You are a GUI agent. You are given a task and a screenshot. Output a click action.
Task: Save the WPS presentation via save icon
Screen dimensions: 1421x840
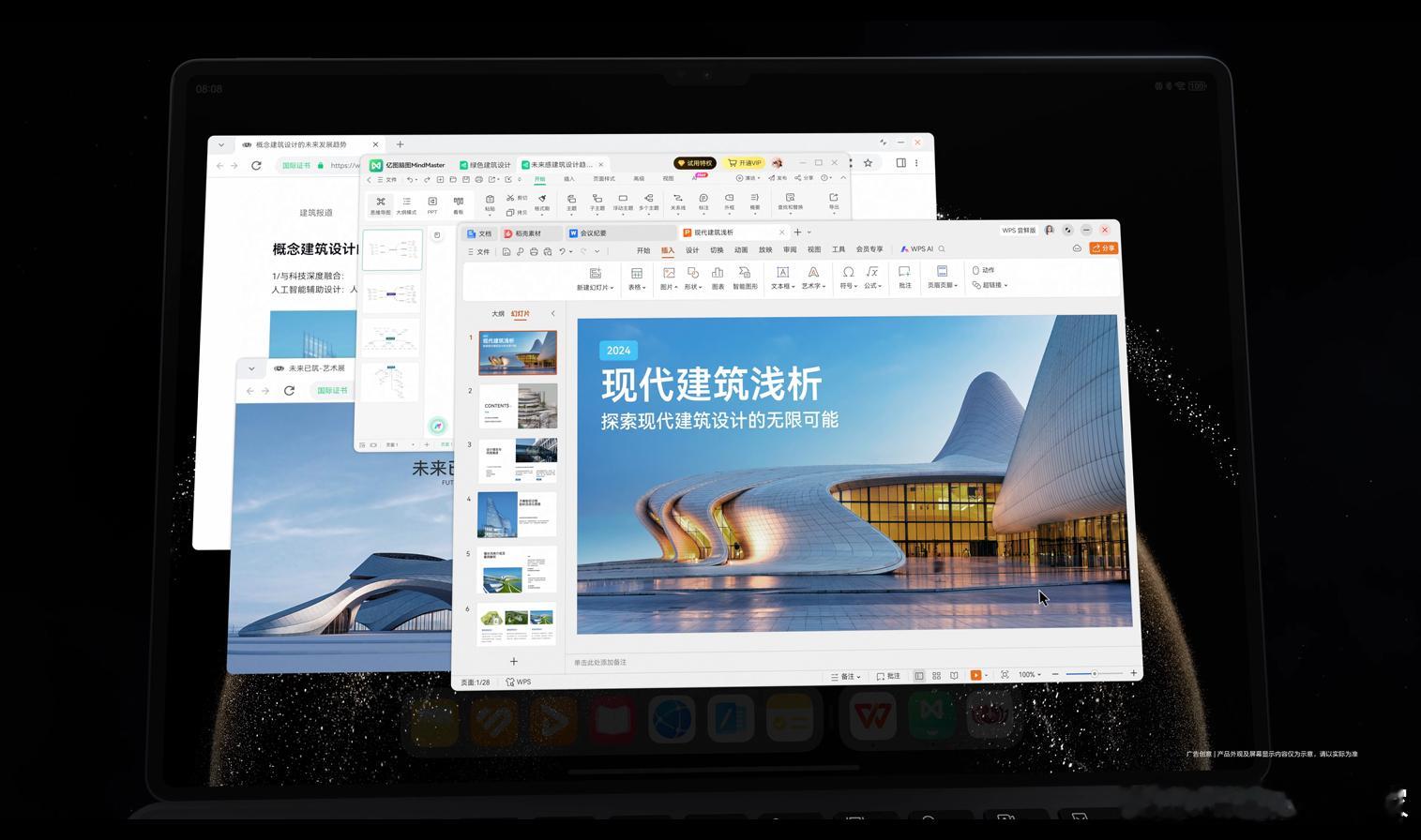506,251
